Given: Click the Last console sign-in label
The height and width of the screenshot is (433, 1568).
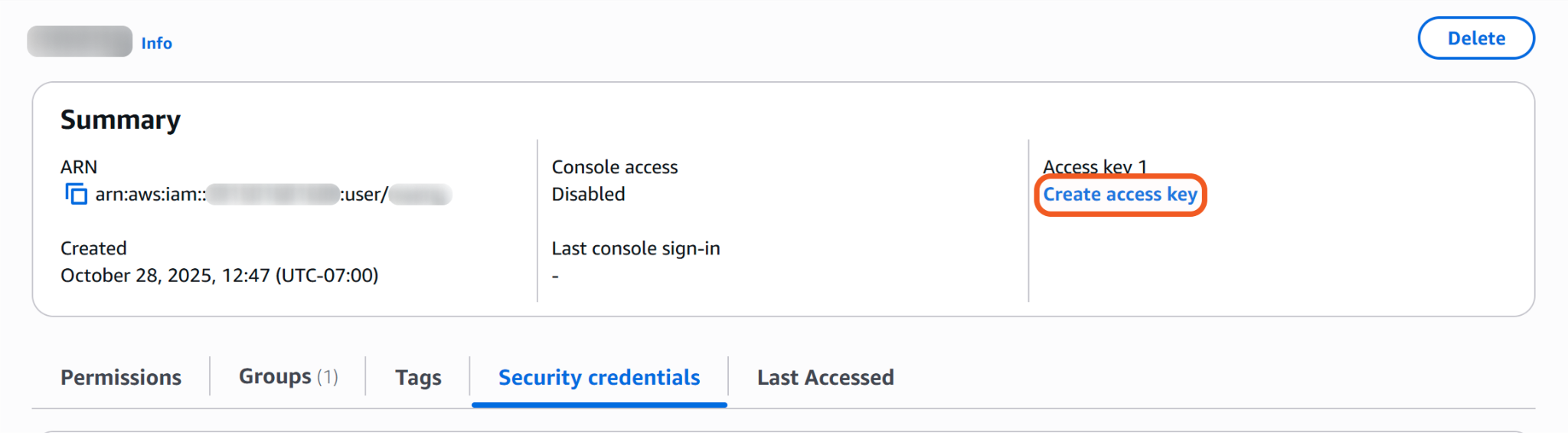Looking at the screenshot, I should coord(635,248).
